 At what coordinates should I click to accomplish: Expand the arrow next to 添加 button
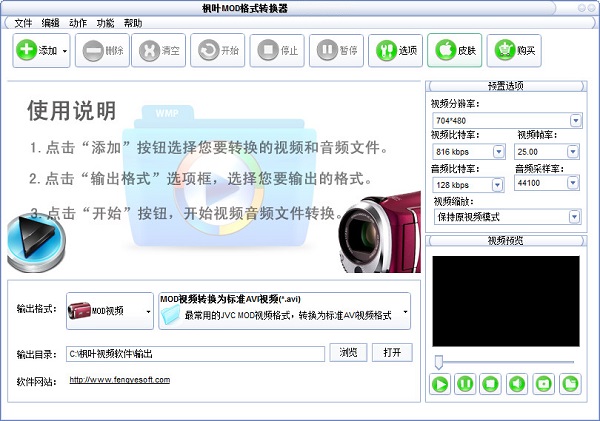pos(65,50)
